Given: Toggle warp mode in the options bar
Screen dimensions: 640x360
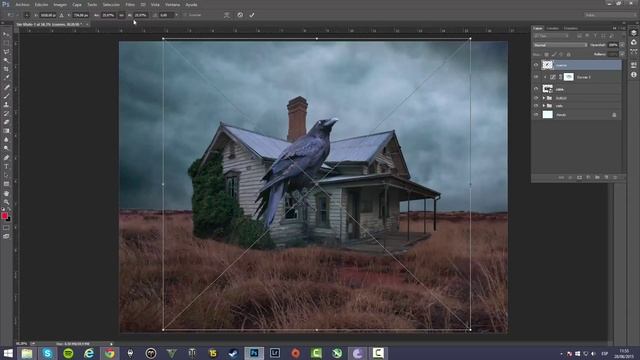Looking at the screenshot, I should (x=227, y=15).
